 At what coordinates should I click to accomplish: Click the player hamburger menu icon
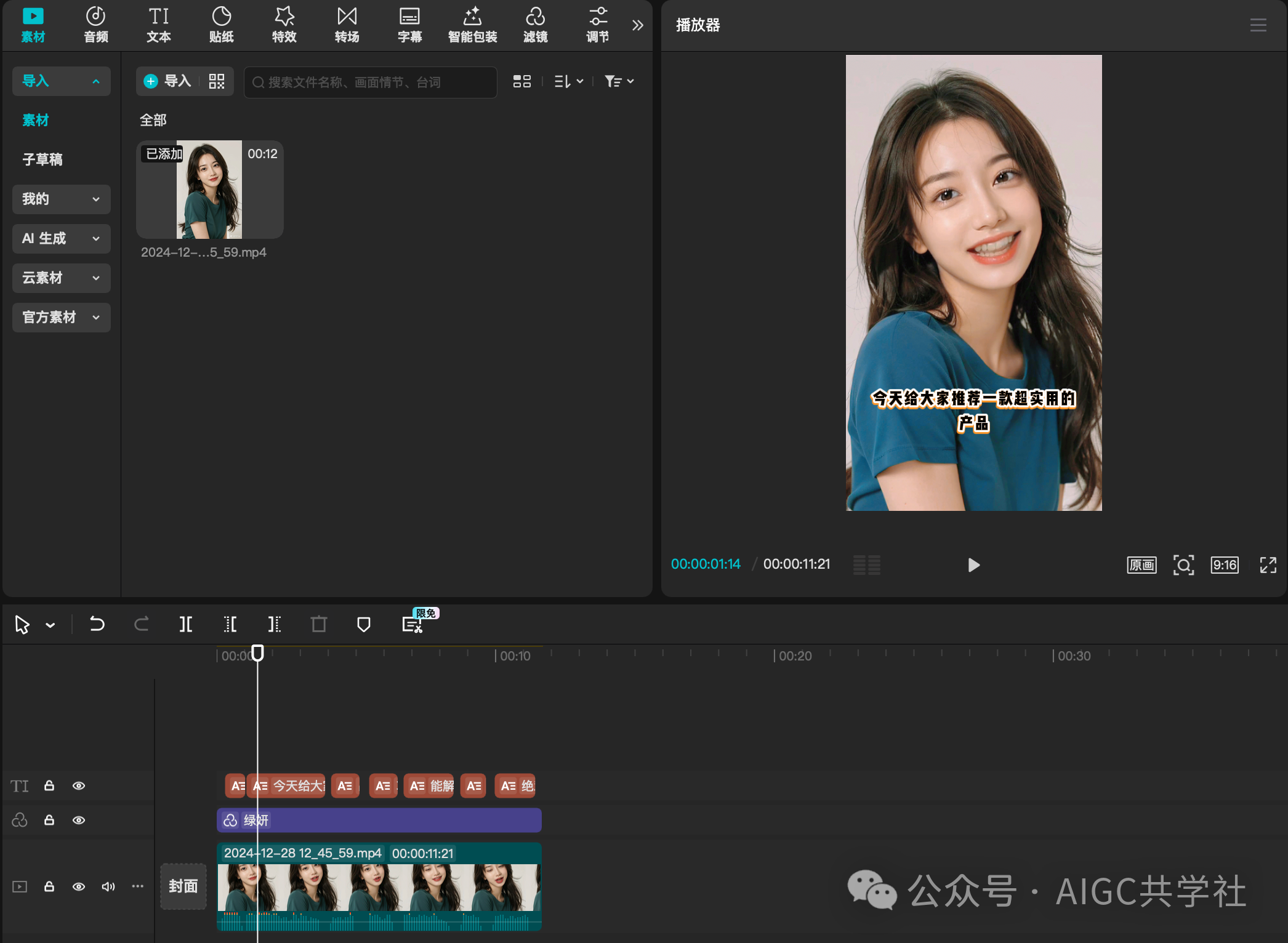(1258, 25)
